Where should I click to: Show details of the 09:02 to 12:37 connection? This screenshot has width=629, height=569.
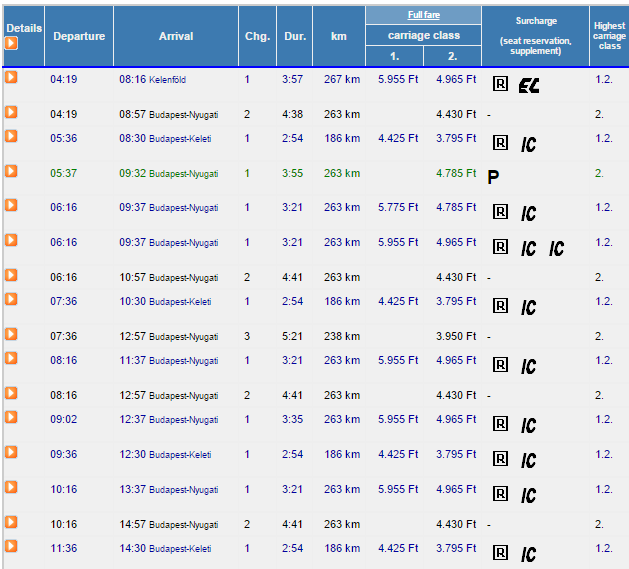coord(11,417)
